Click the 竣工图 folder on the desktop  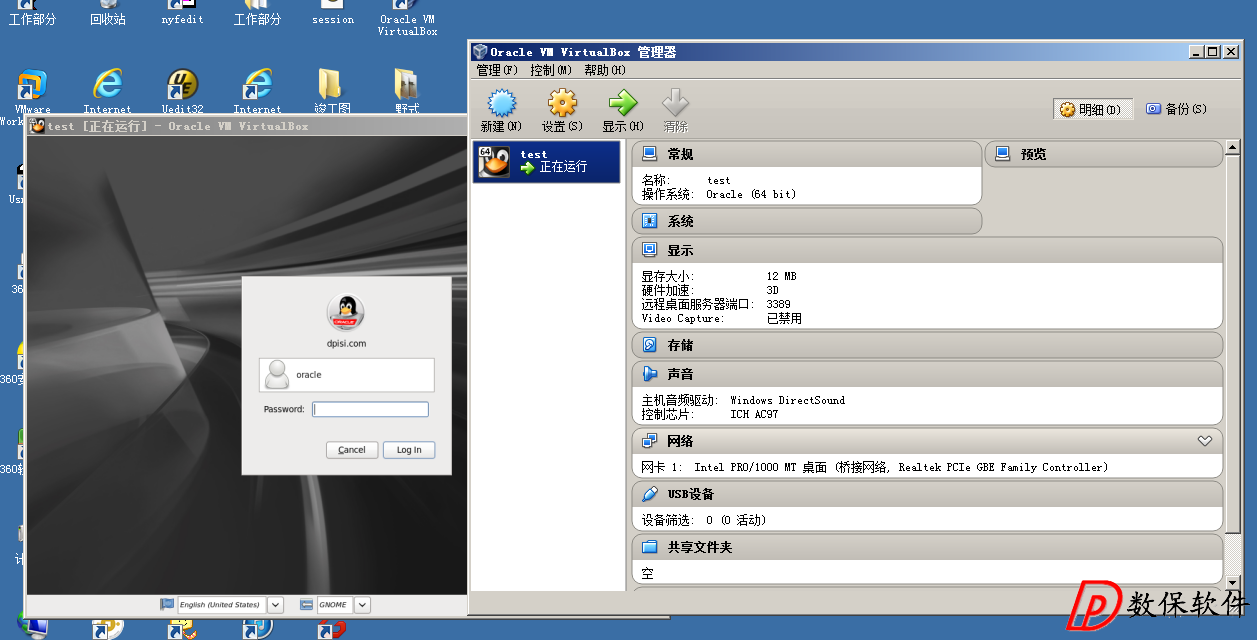[332, 85]
